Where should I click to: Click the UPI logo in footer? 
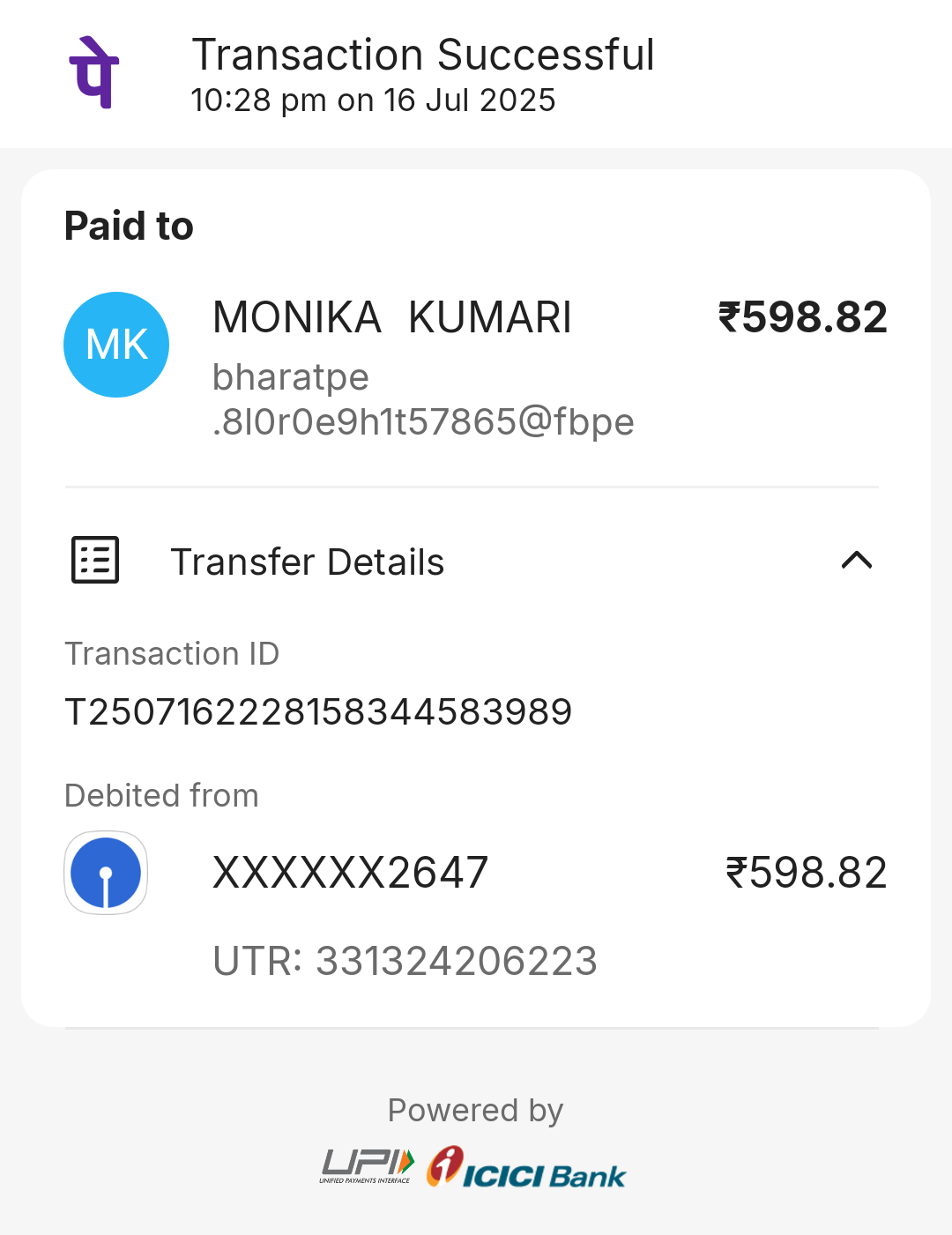367,1166
